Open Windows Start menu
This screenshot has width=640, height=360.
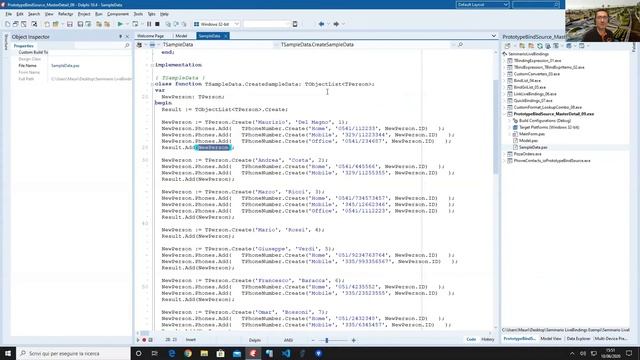(x=8, y=353)
